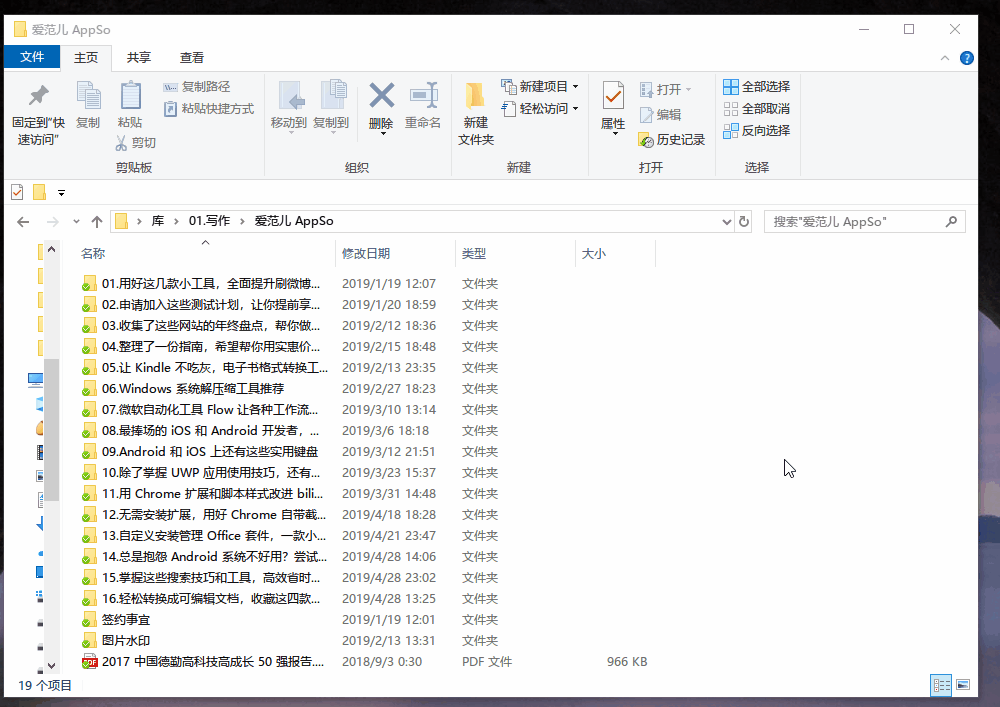Click the blue help question mark icon
Viewport: 1000px width, 707px height.
tap(967, 58)
